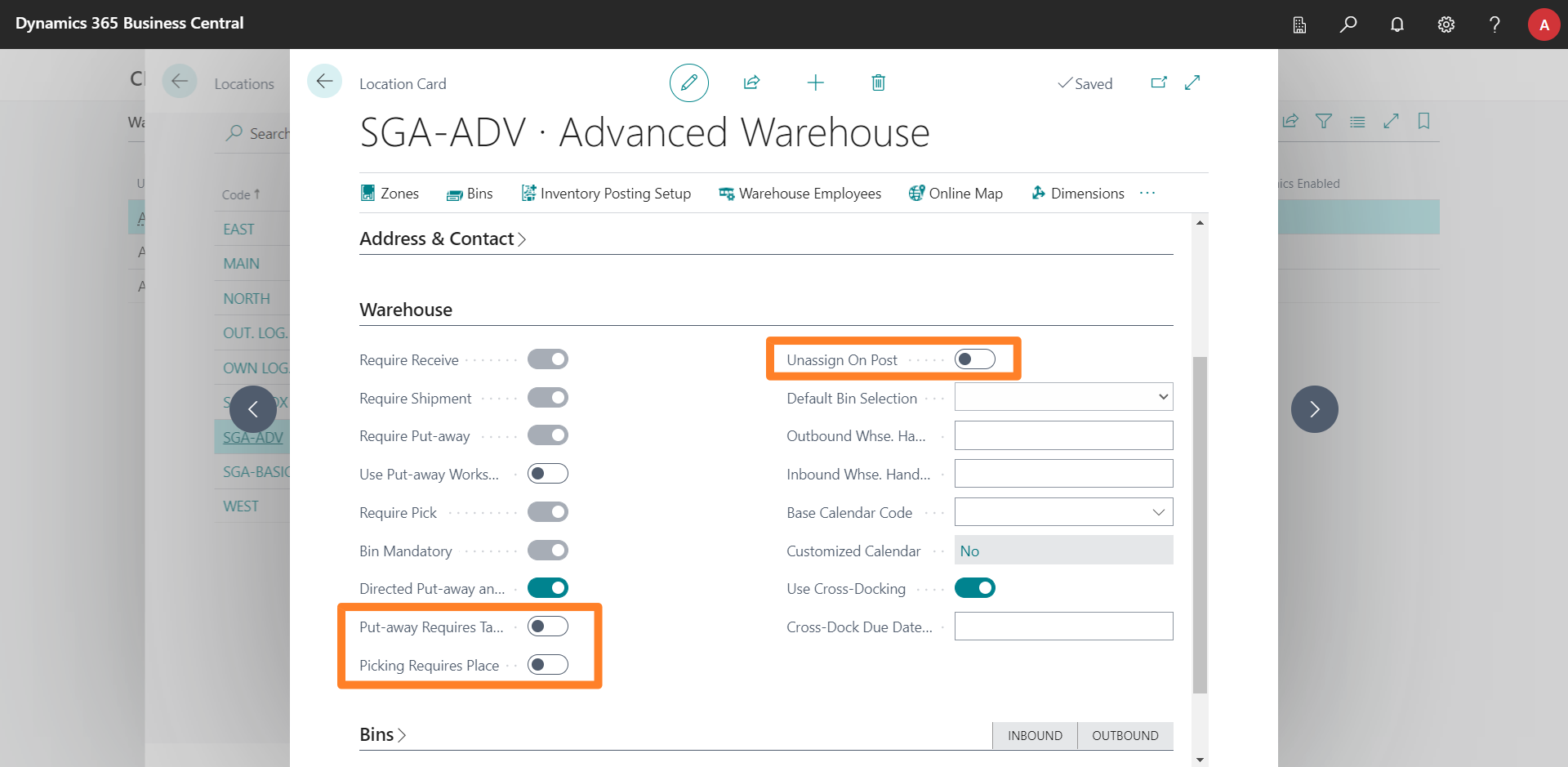1568x767 pixels.
Task: Click the plus new record icon
Action: point(815,82)
